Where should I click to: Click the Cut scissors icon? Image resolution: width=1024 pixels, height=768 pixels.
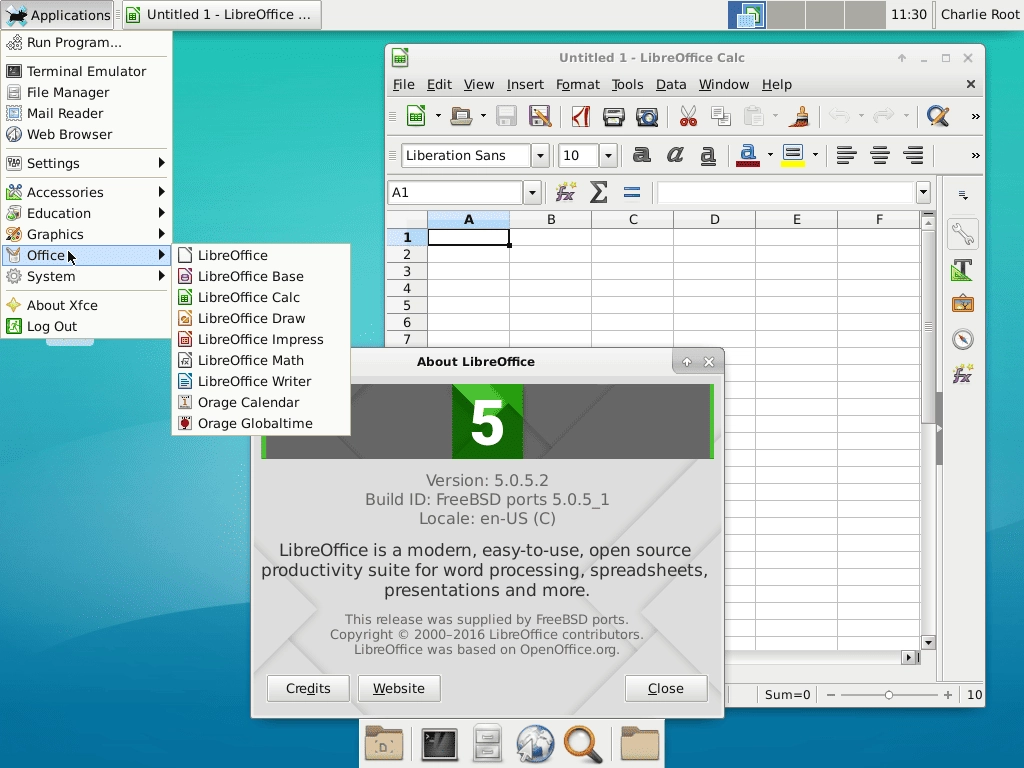(x=688, y=116)
